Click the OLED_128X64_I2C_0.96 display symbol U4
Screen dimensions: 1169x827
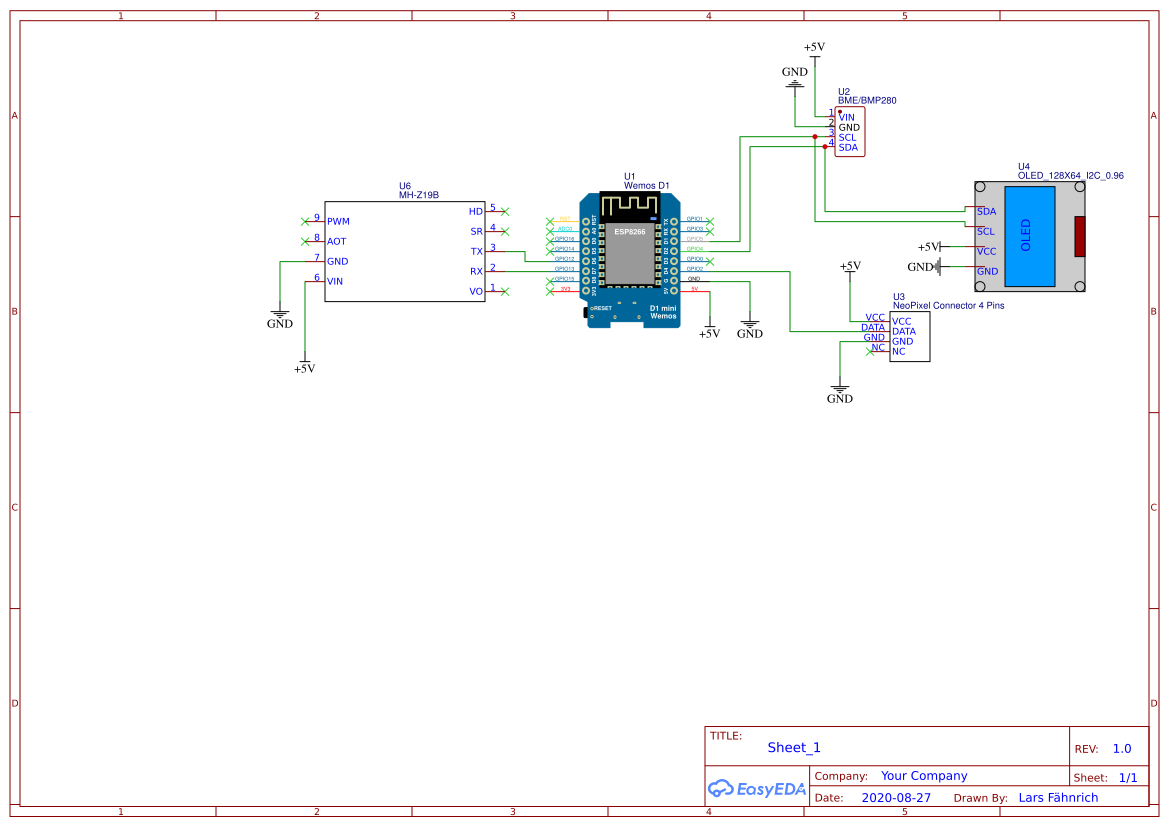click(x=1030, y=235)
